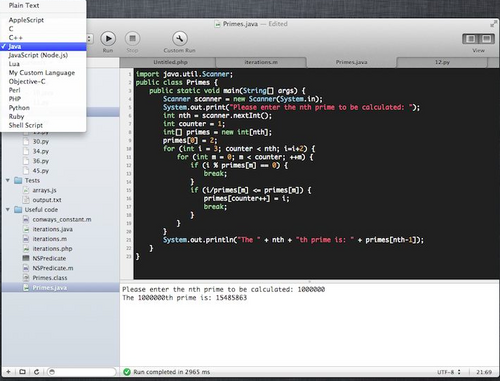The image size is (500, 381).
Task: Choose C from the language menu
Action: tap(43, 29)
